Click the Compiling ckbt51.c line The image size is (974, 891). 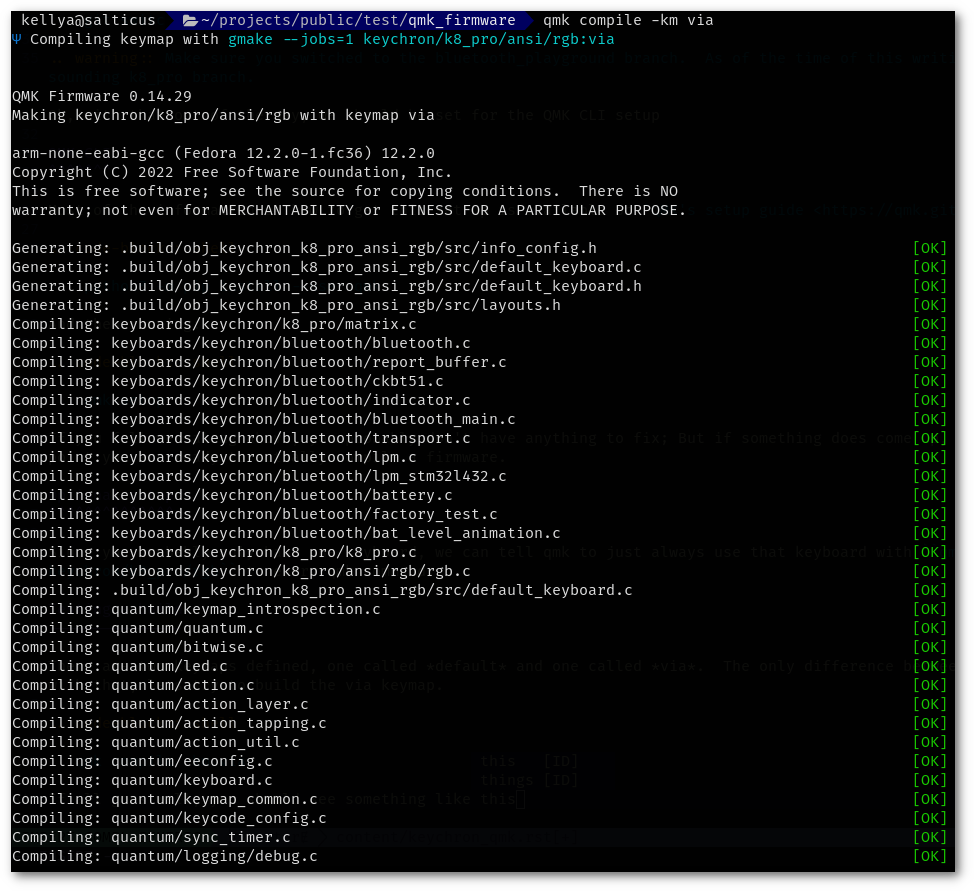[x=228, y=382]
